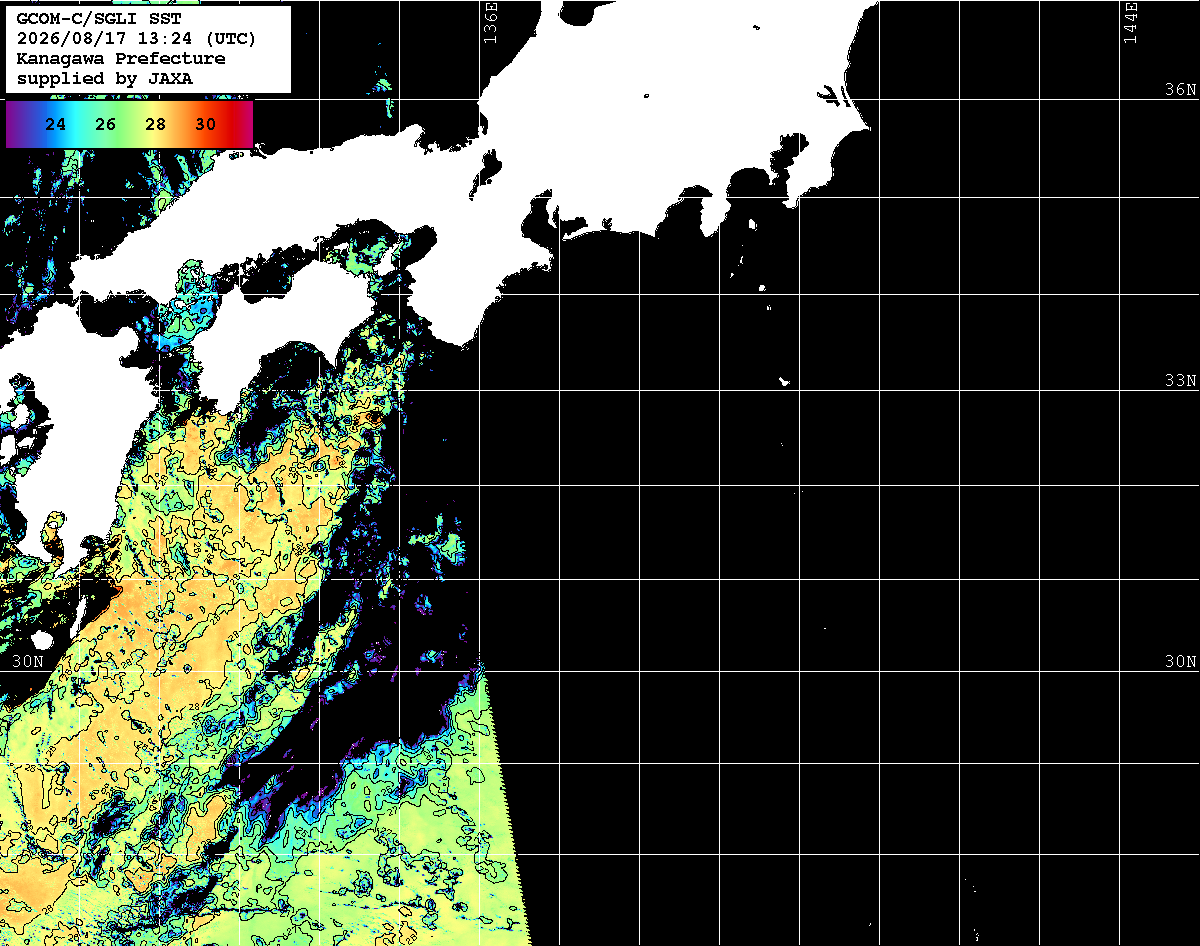Pick the 24 value on the color scale
This screenshot has width=1200, height=946.
[56, 125]
